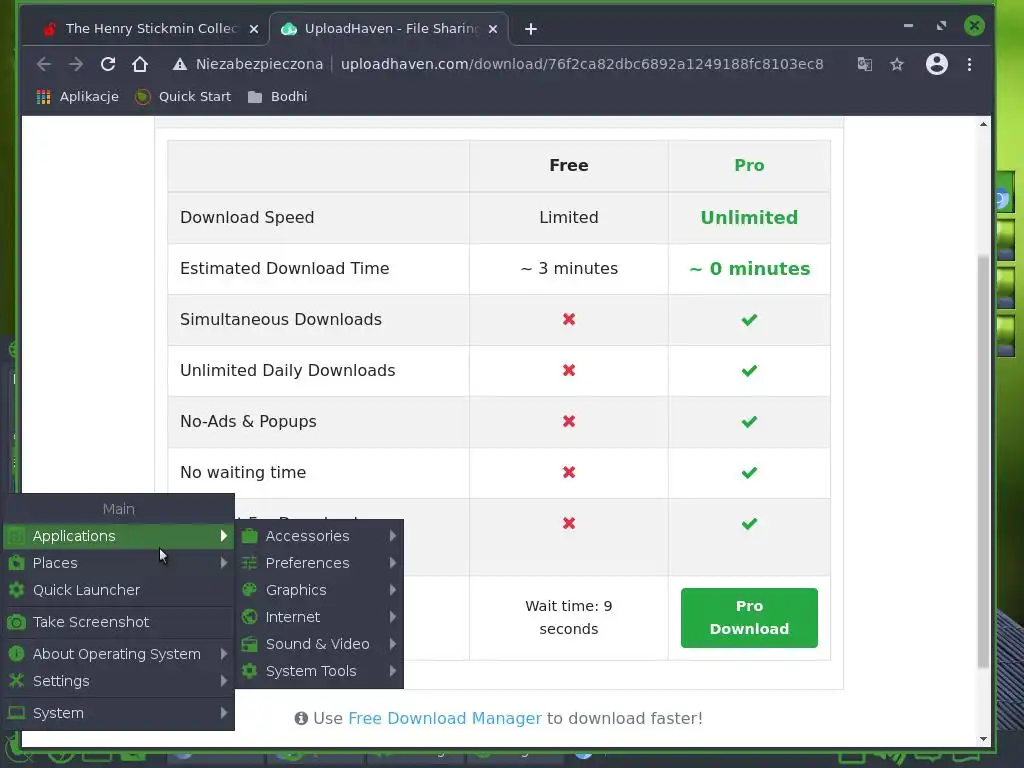This screenshot has height=768, width=1024.
Task: Close the UploadHaven tab
Action: (x=493, y=29)
